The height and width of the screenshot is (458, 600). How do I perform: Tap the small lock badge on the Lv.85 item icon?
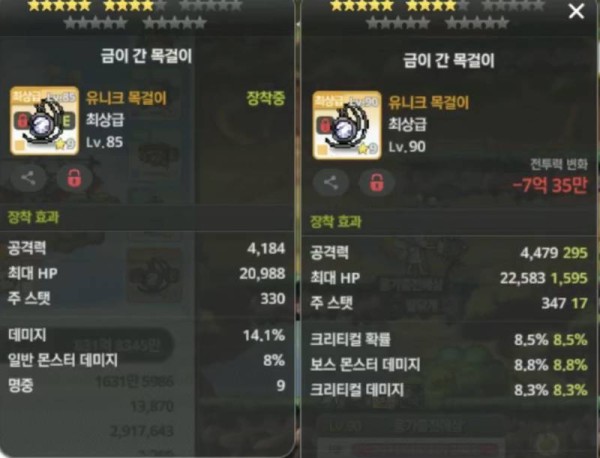[22, 121]
